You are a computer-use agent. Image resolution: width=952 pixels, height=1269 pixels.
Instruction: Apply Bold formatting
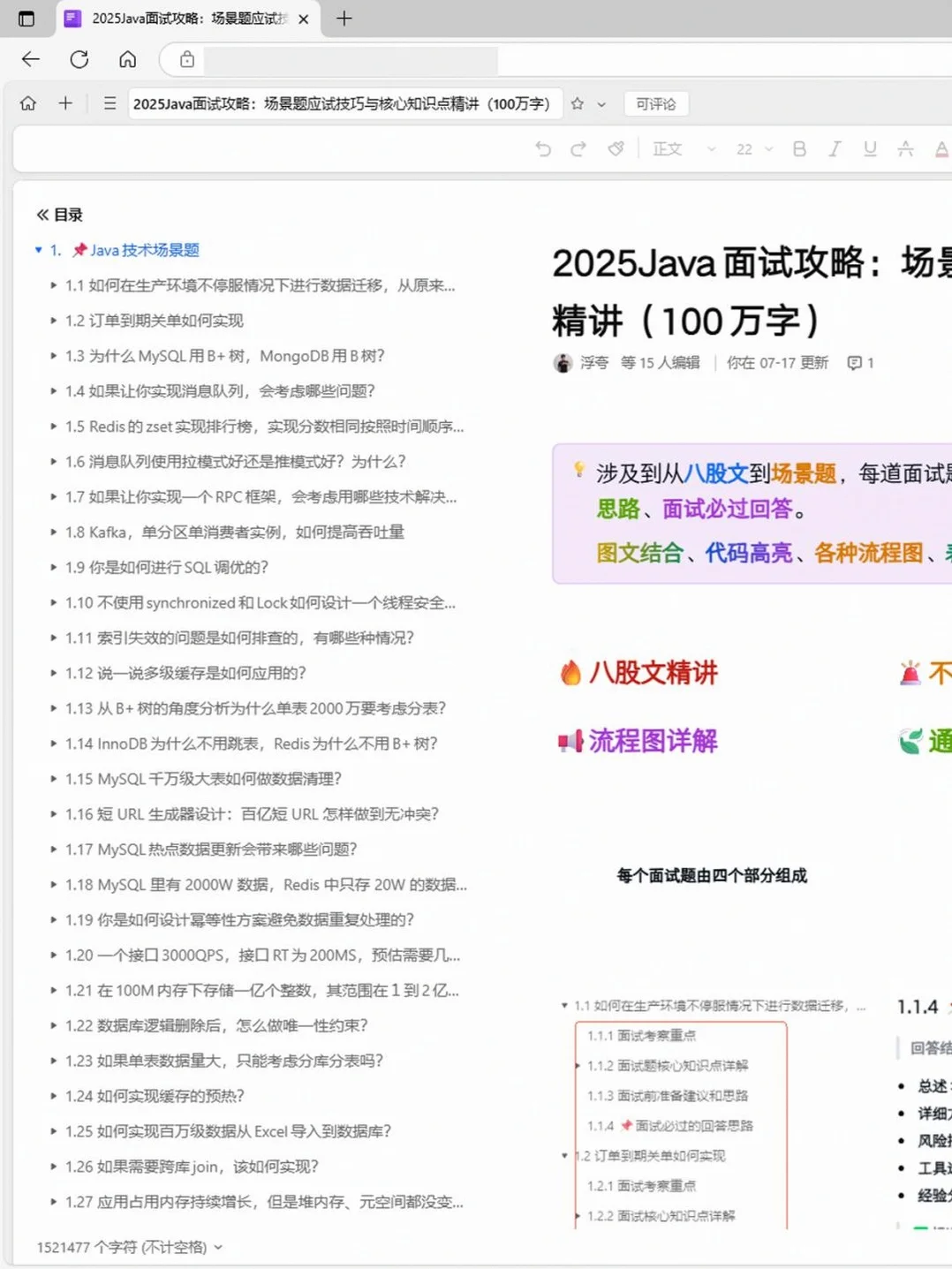pos(798,148)
